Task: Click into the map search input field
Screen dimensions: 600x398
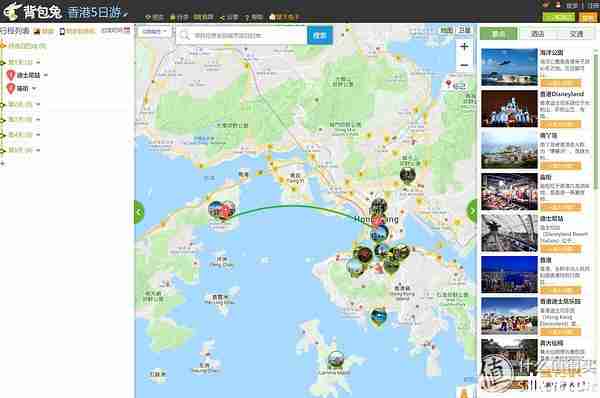Action: (242, 35)
